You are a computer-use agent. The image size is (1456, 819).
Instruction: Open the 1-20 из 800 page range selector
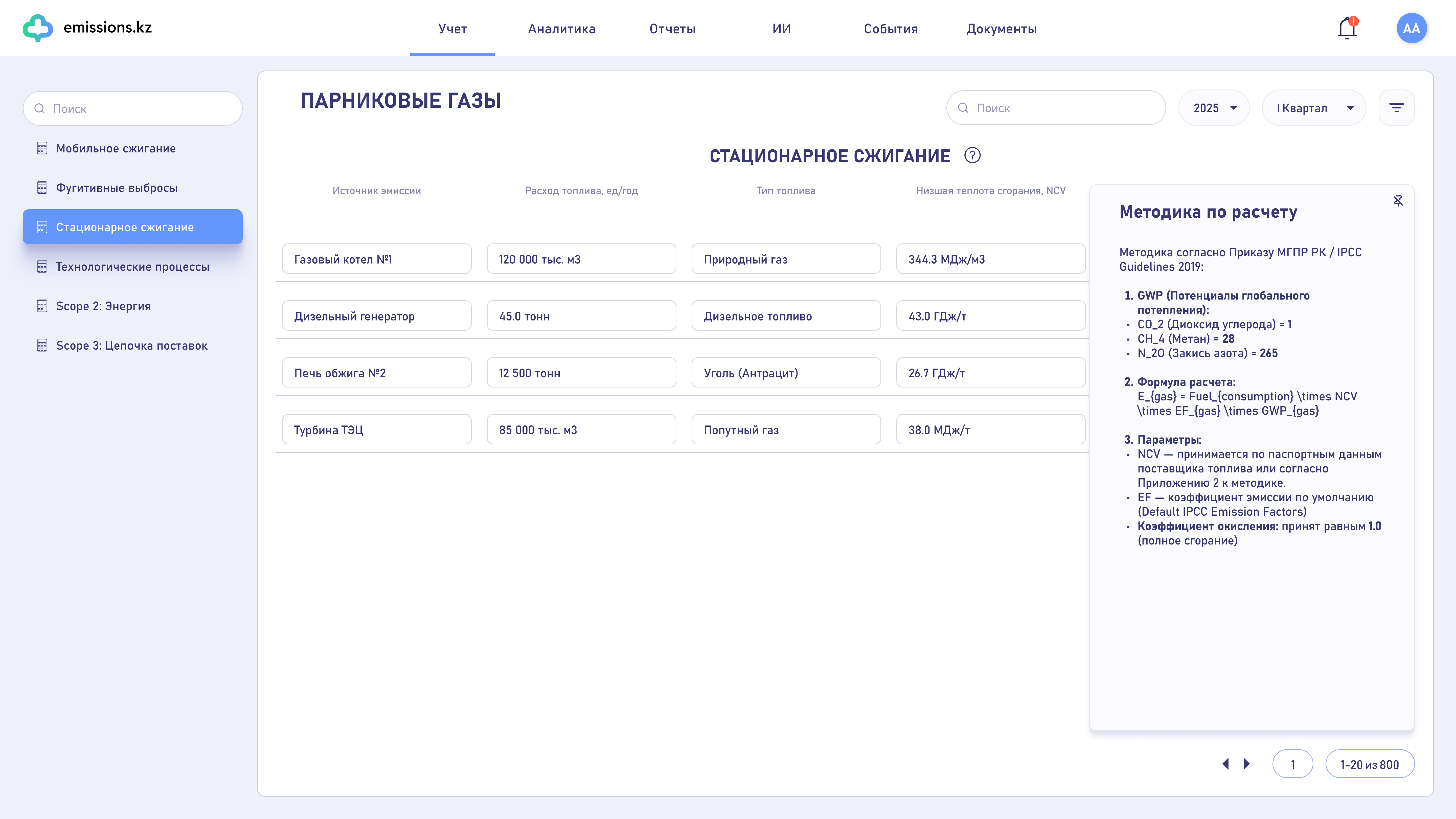[x=1370, y=764]
